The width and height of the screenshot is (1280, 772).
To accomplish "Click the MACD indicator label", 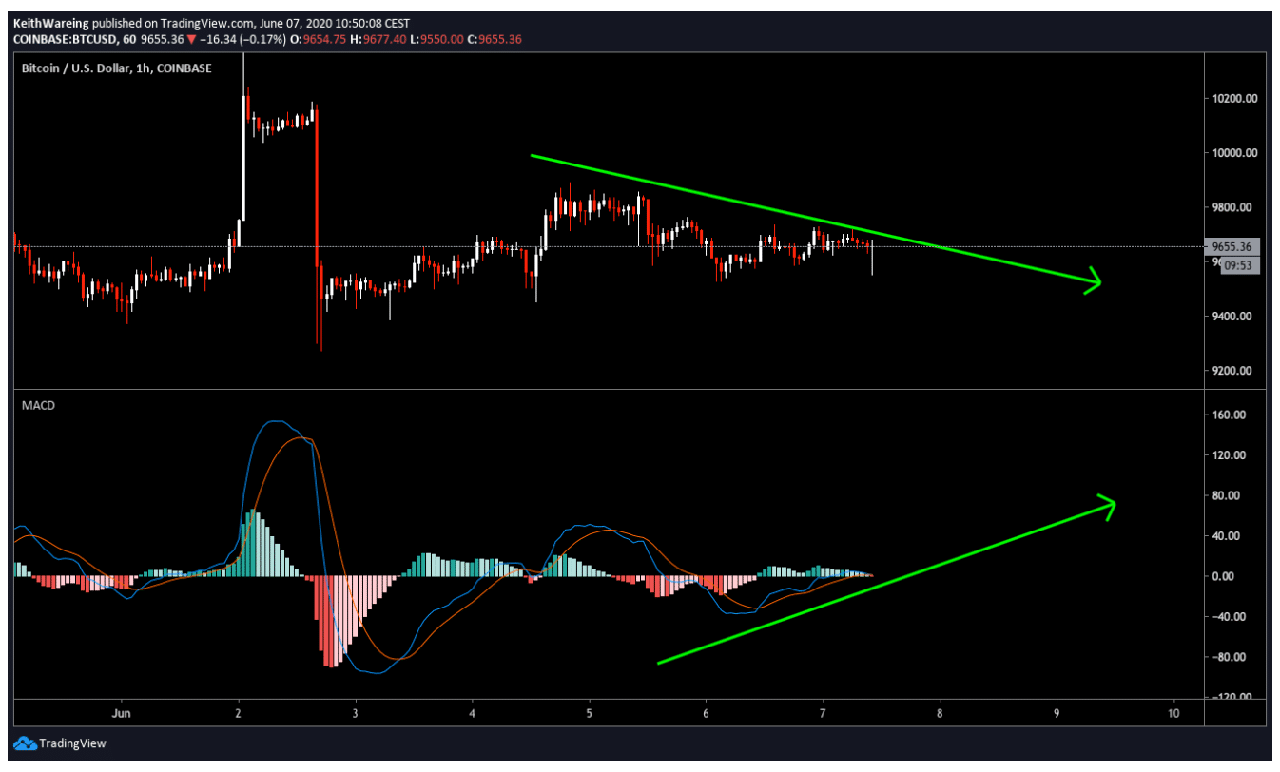I will click(x=38, y=405).
